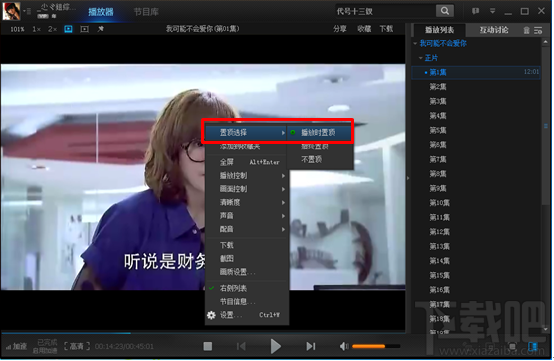Skip to next episode with the next button
This screenshot has width=554, height=361.
point(311,346)
